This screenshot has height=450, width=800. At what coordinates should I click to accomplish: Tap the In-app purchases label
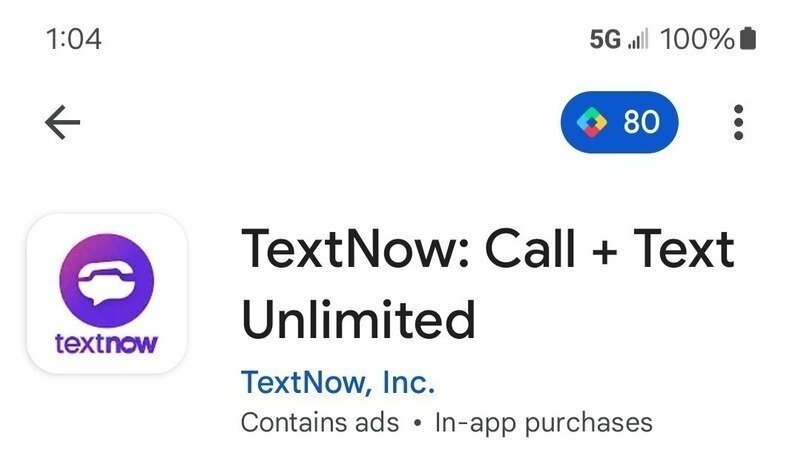pyautogui.click(x=543, y=422)
